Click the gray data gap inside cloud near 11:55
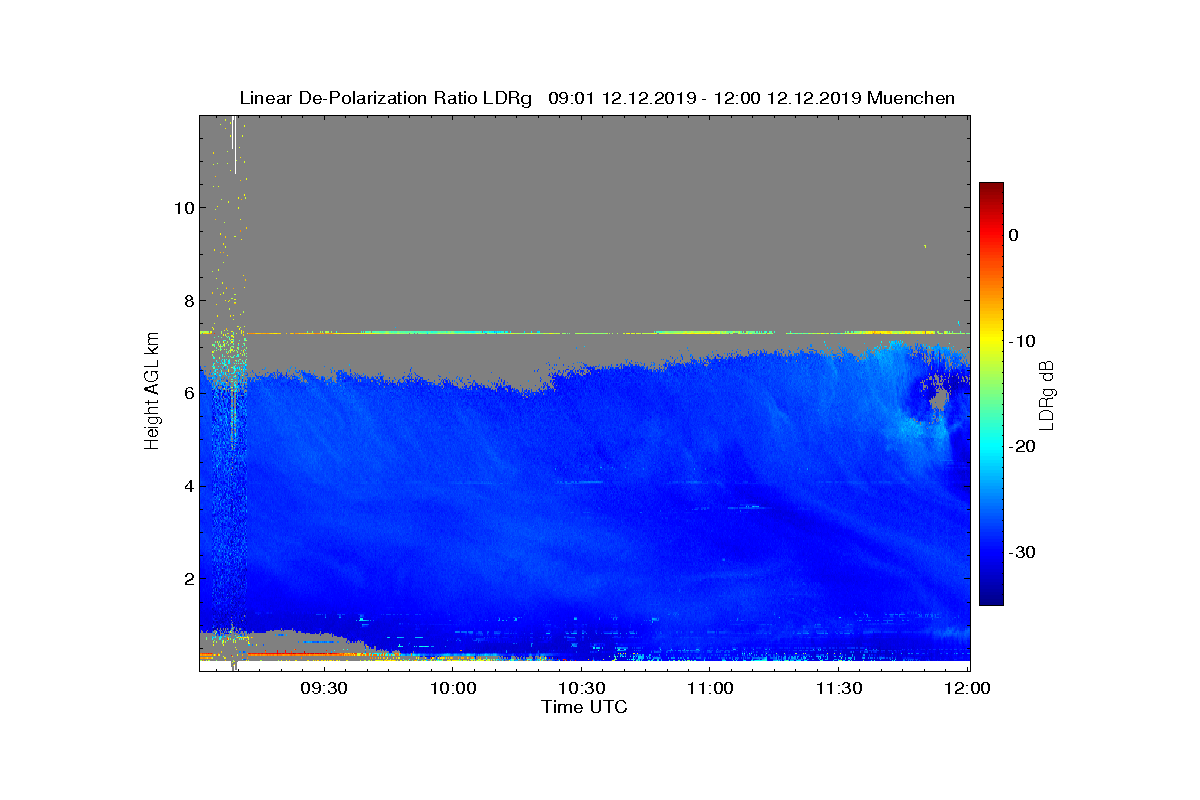Image resolution: width=1200 pixels, height=800 pixels. tap(938, 402)
